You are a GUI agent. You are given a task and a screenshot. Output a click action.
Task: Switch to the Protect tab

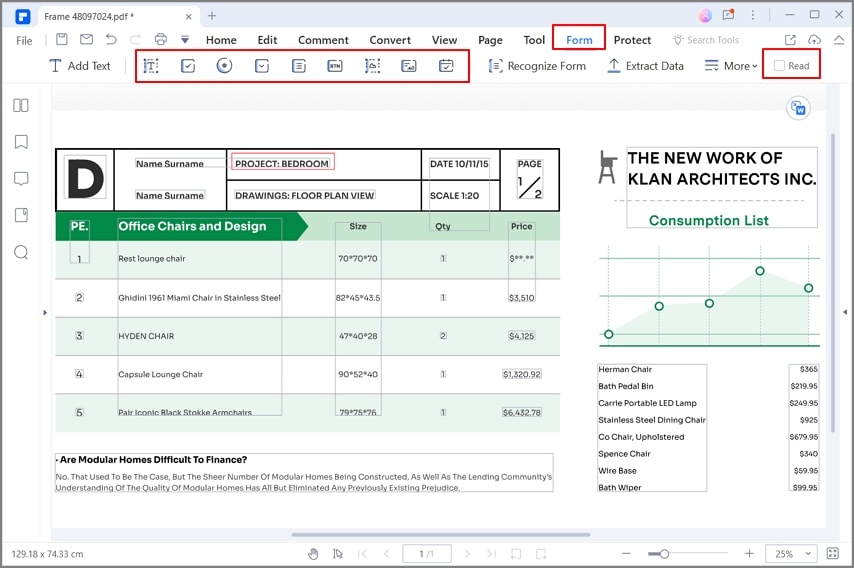(x=632, y=40)
